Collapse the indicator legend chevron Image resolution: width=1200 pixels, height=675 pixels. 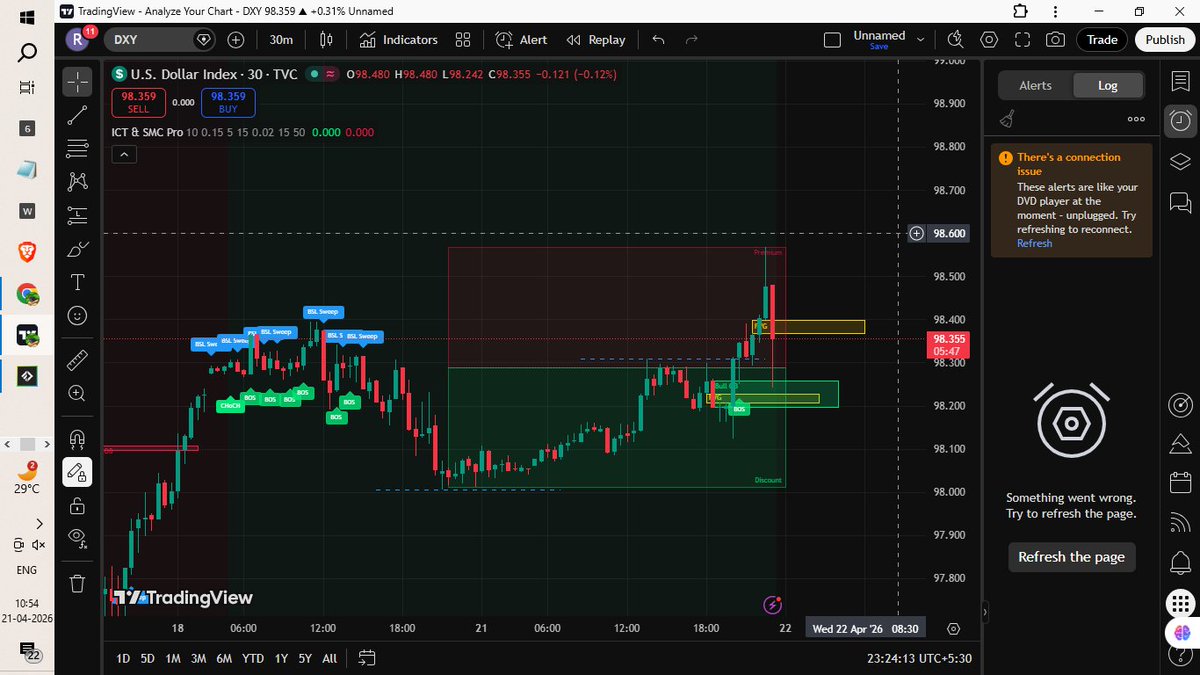[x=123, y=154]
